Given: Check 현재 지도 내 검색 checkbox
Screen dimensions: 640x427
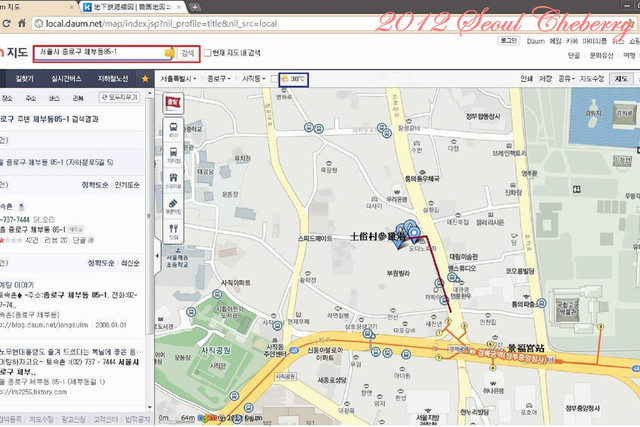Looking at the screenshot, I should (x=207, y=53).
